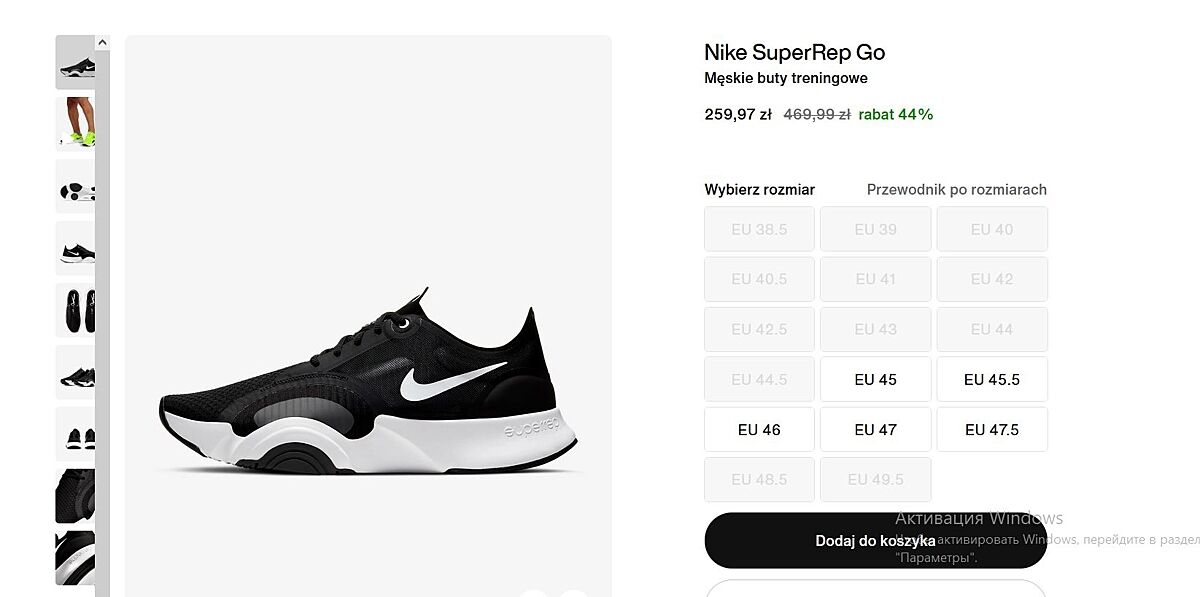Click the Dodaj do koszyka button
Viewport: 1200px width, 597px height.
click(875, 541)
